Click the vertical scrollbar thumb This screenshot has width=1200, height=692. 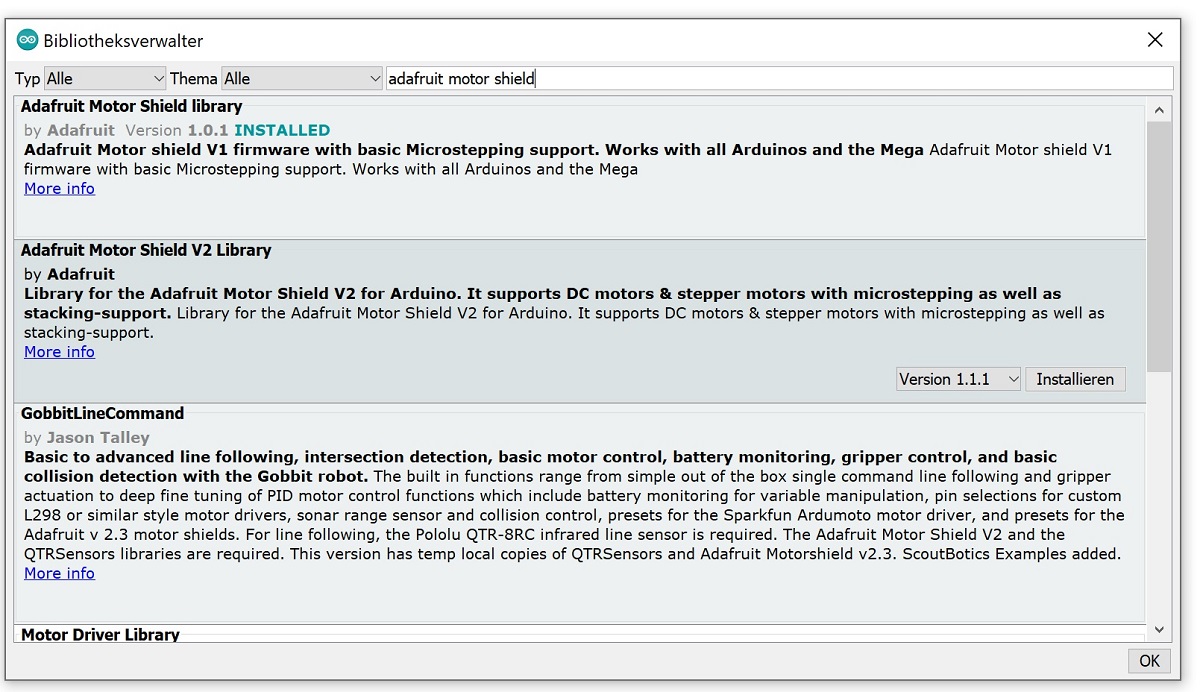click(x=1159, y=247)
